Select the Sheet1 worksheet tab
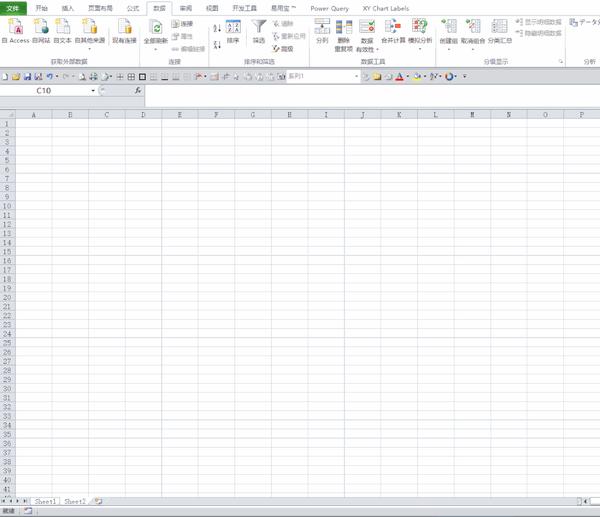600x517 pixels. coord(45,501)
